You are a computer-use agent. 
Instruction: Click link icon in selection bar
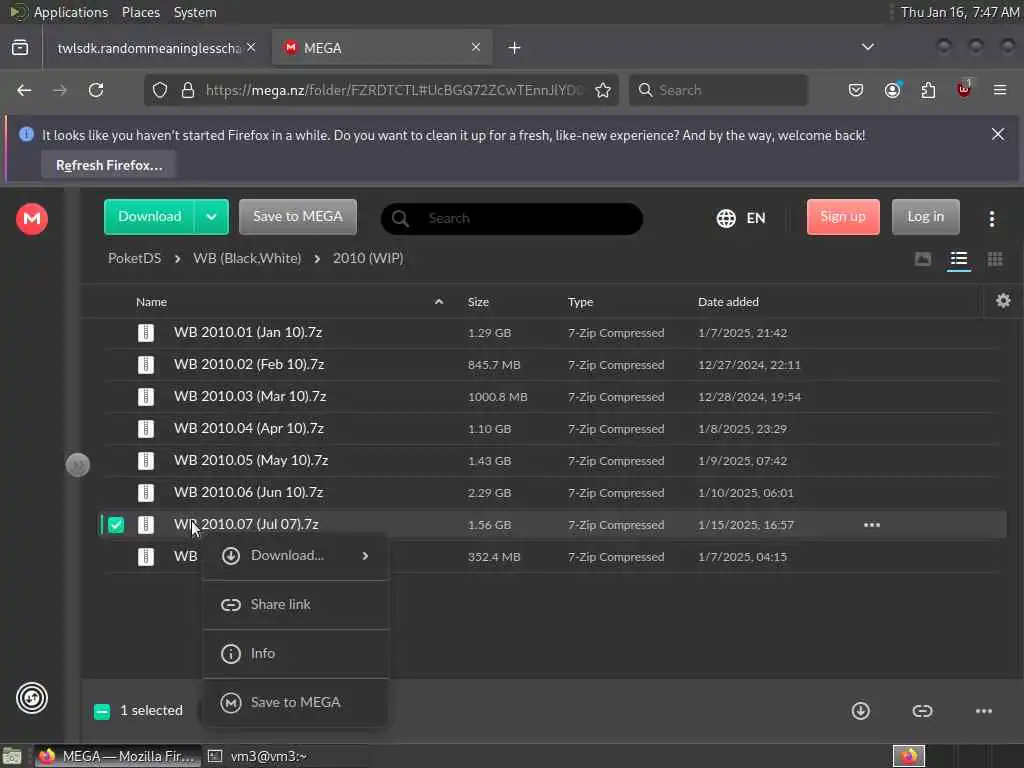[x=922, y=711]
